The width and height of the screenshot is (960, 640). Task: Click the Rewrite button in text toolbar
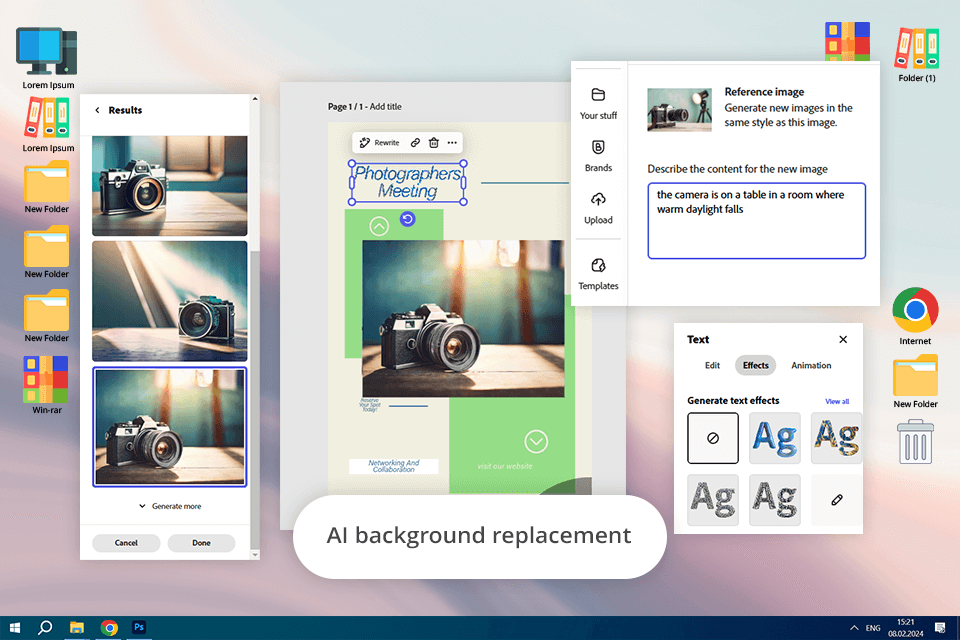380,143
